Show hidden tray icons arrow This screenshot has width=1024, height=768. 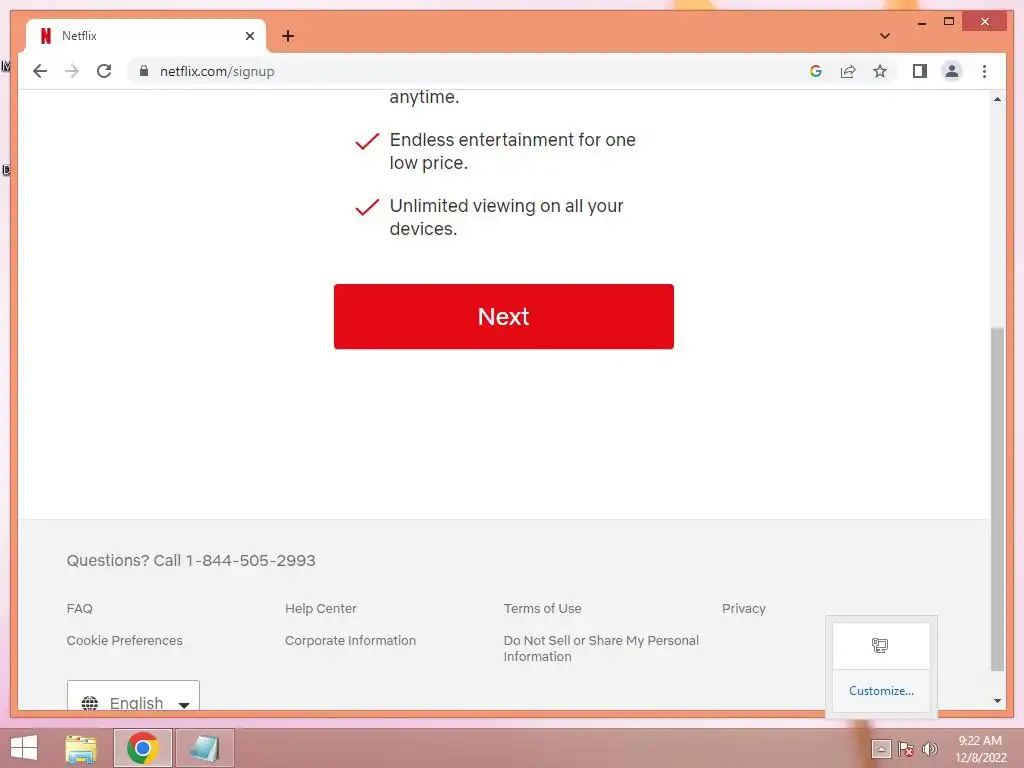click(881, 749)
